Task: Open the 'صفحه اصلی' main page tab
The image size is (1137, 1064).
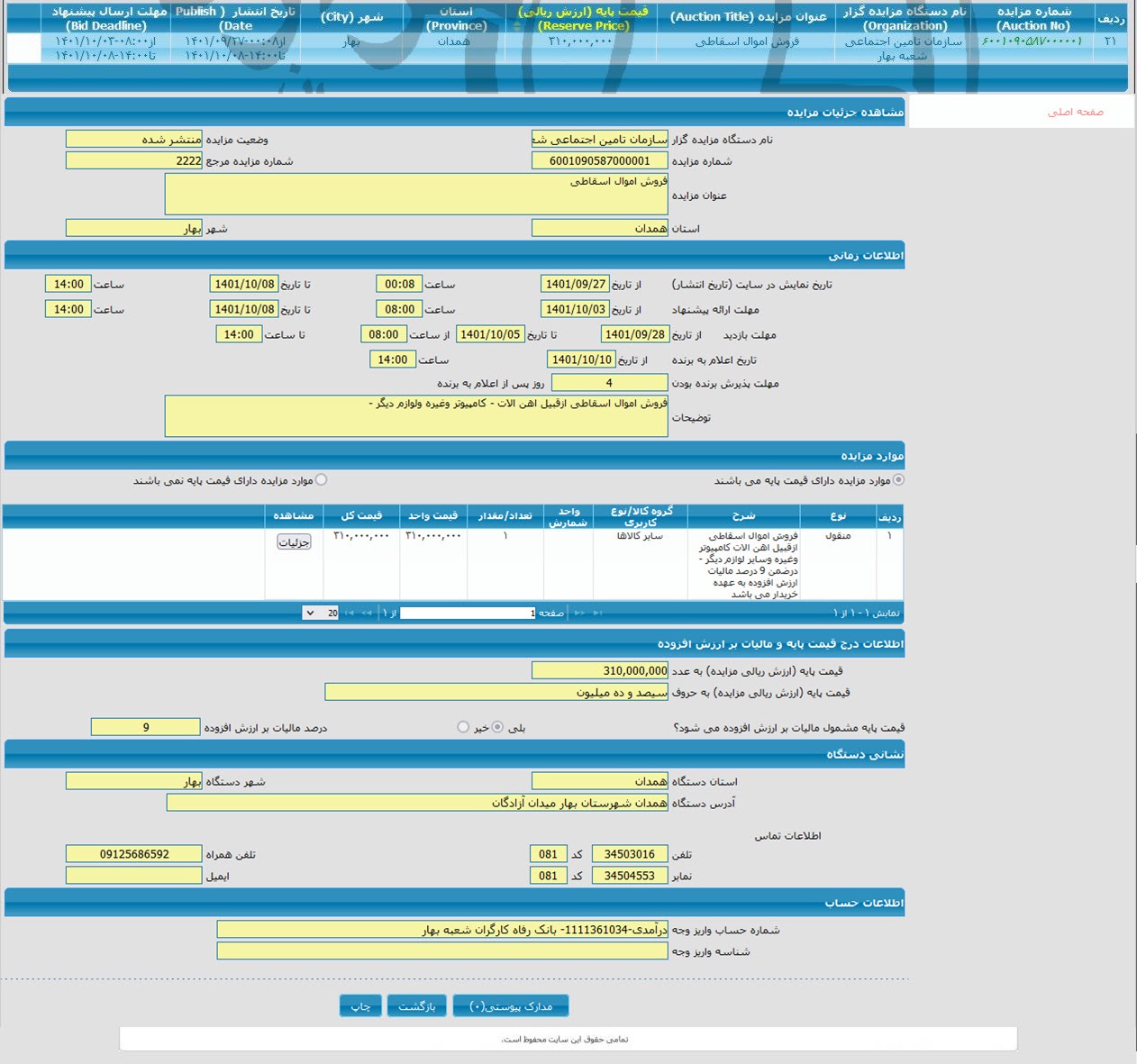Action: tap(1075, 112)
